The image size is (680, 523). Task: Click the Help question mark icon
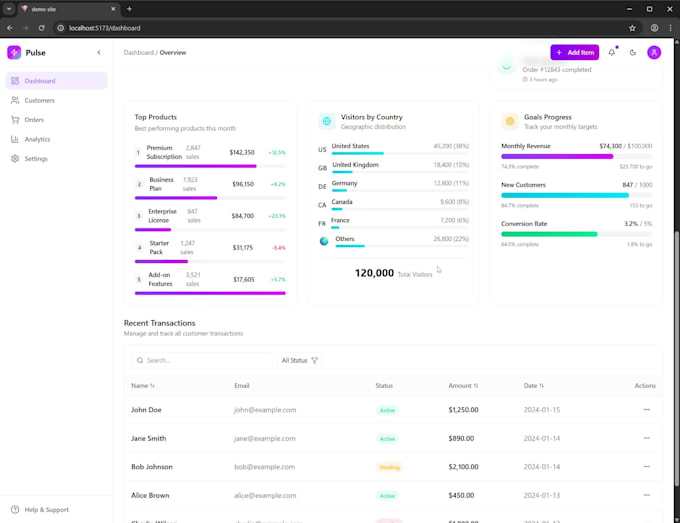[x=15, y=510]
